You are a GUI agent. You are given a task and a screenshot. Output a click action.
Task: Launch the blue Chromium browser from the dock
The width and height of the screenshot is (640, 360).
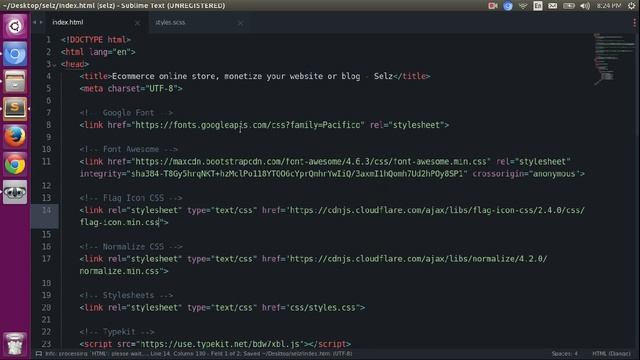tap(15, 53)
